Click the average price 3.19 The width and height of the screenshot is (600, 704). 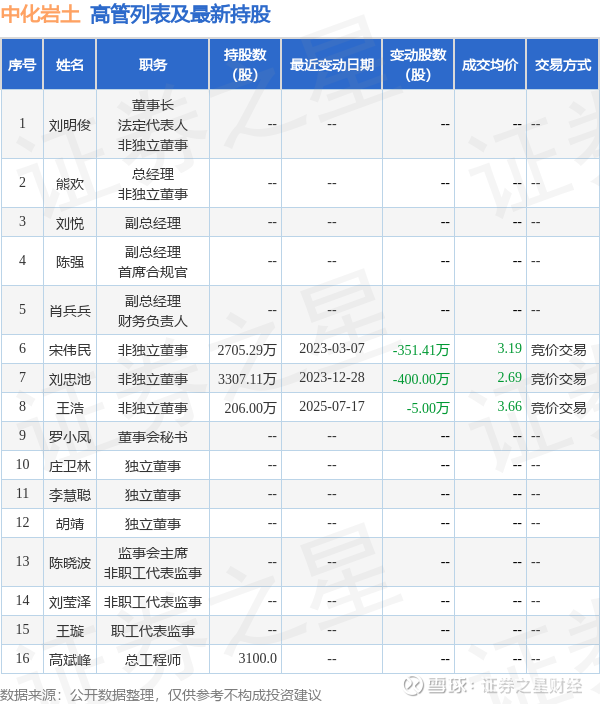coord(509,348)
